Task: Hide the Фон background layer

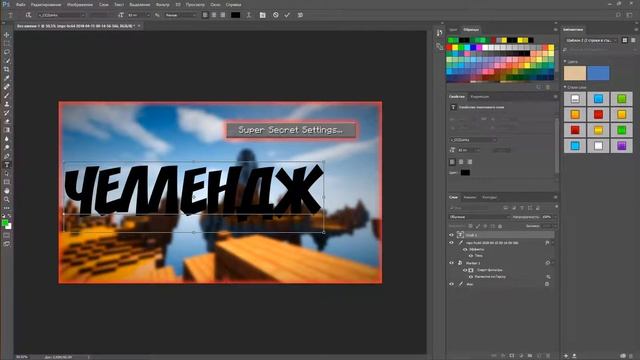Action: (451, 284)
